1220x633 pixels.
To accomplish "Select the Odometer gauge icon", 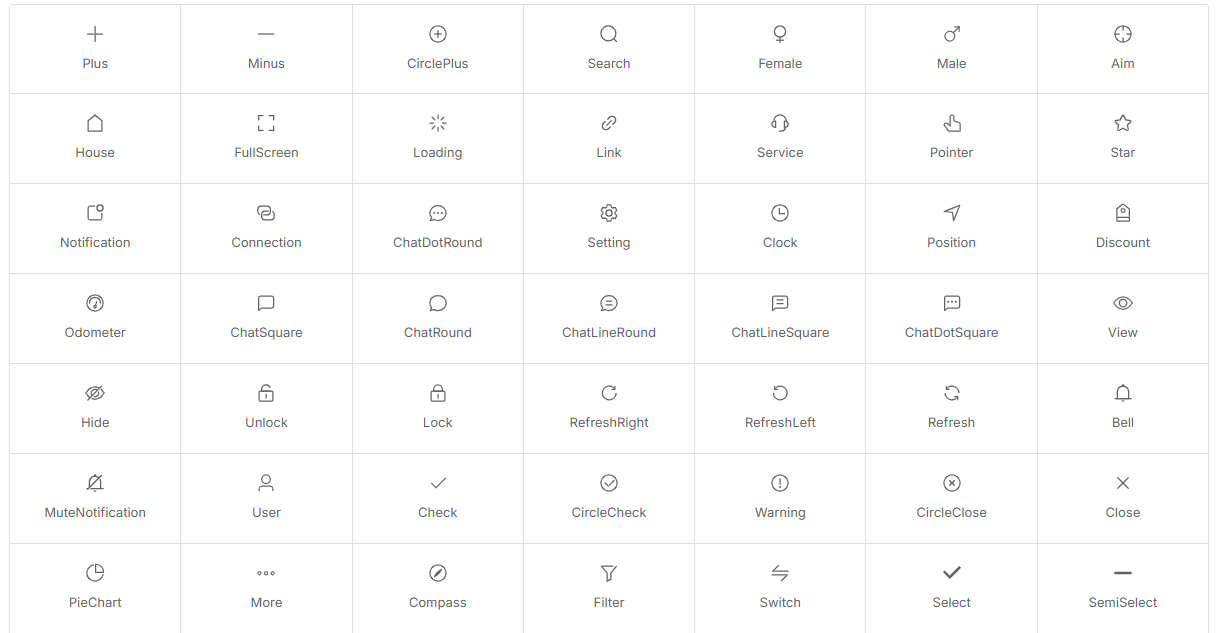I will pos(95,303).
